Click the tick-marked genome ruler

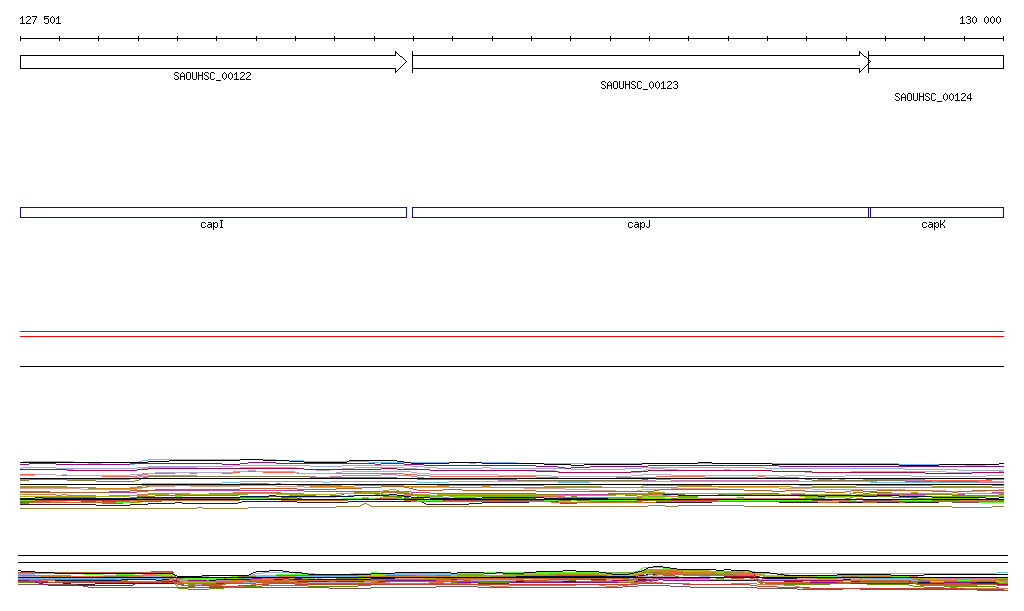click(512, 39)
